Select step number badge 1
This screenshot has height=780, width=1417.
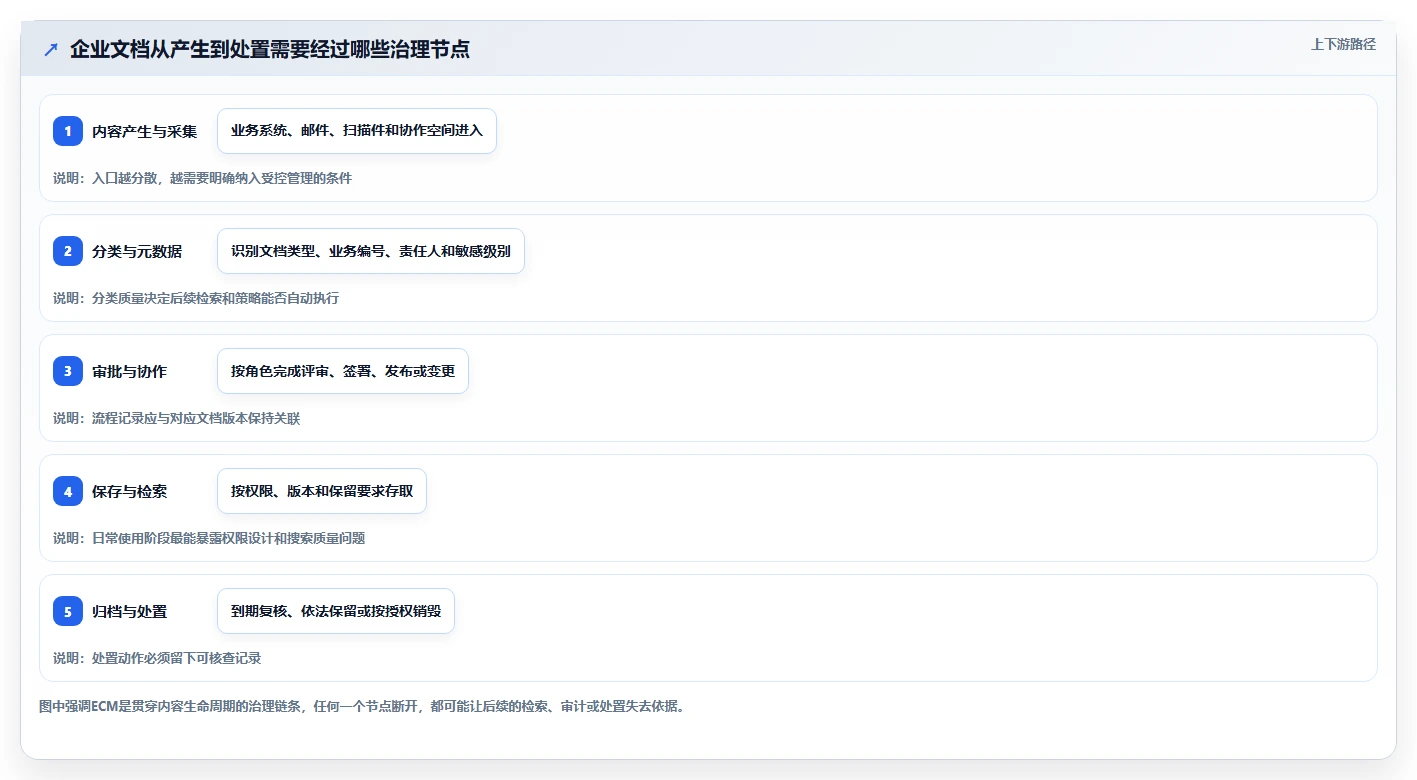tap(68, 131)
